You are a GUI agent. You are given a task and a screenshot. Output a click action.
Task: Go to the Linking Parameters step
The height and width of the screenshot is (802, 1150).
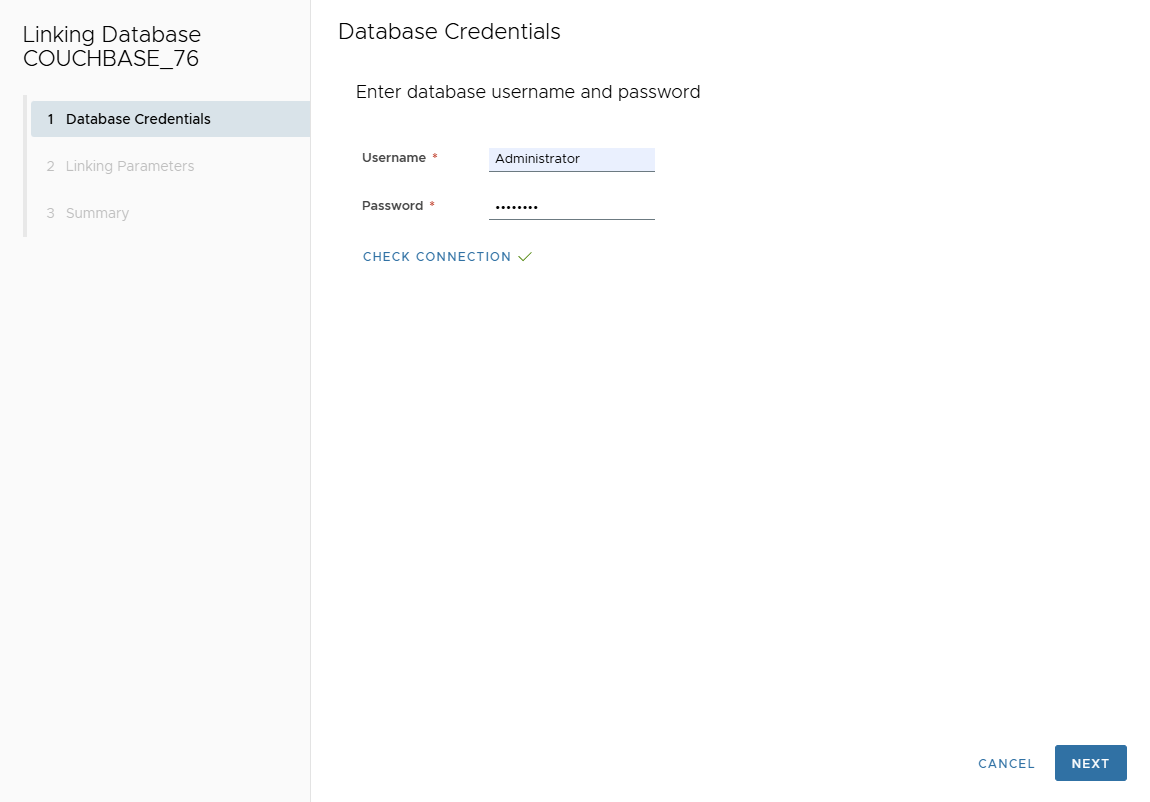[130, 166]
